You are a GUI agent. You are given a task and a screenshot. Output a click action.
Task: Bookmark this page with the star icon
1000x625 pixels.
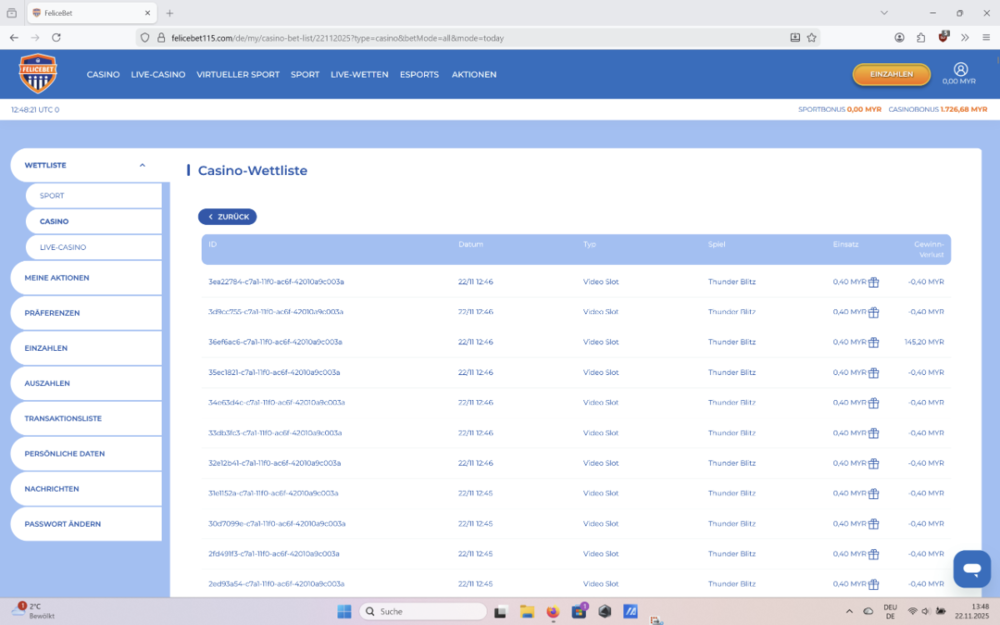pyautogui.click(x=812, y=37)
